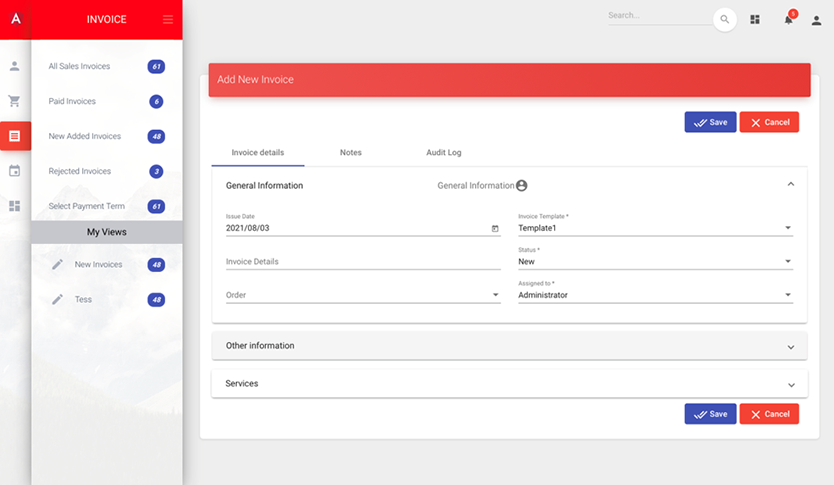The height and width of the screenshot is (485, 834).
Task: Select the calendar icon in left rail
Action: 14,171
